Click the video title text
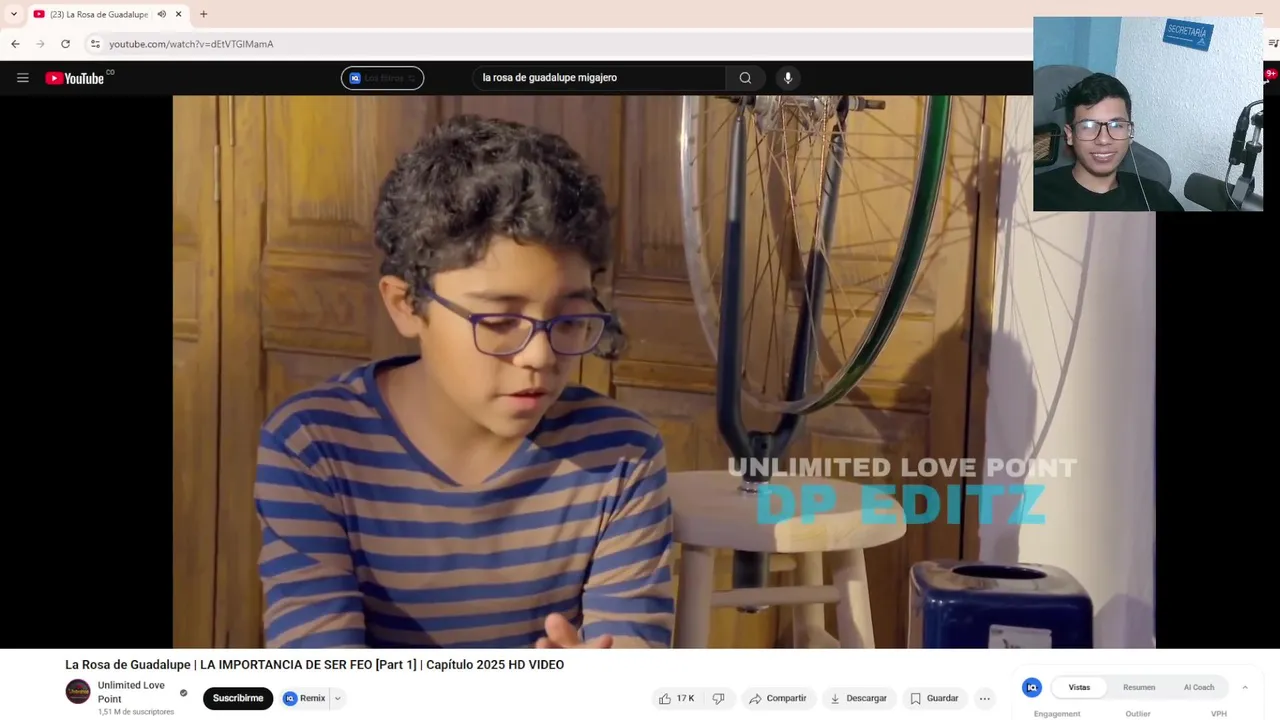The image size is (1280, 720). pyautogui.click(x=315, y=665)
